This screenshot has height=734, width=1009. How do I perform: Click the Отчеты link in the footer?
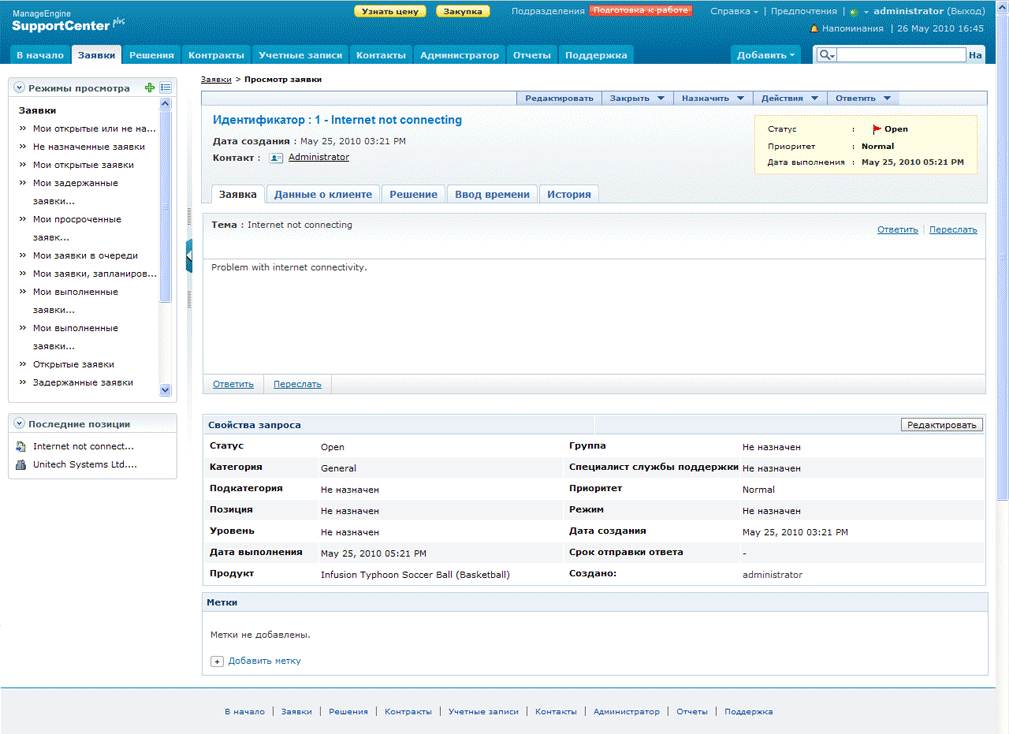point(692,711)
